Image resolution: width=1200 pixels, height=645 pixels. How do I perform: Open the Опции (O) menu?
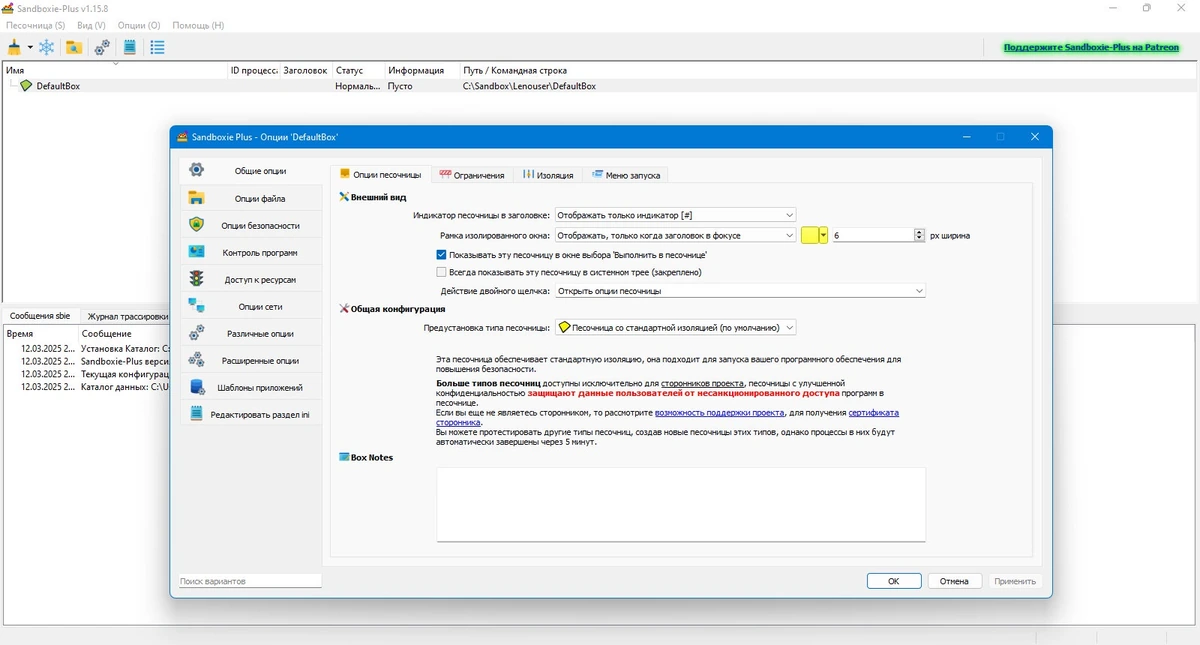pyautogui.click(x=139, y=25)
